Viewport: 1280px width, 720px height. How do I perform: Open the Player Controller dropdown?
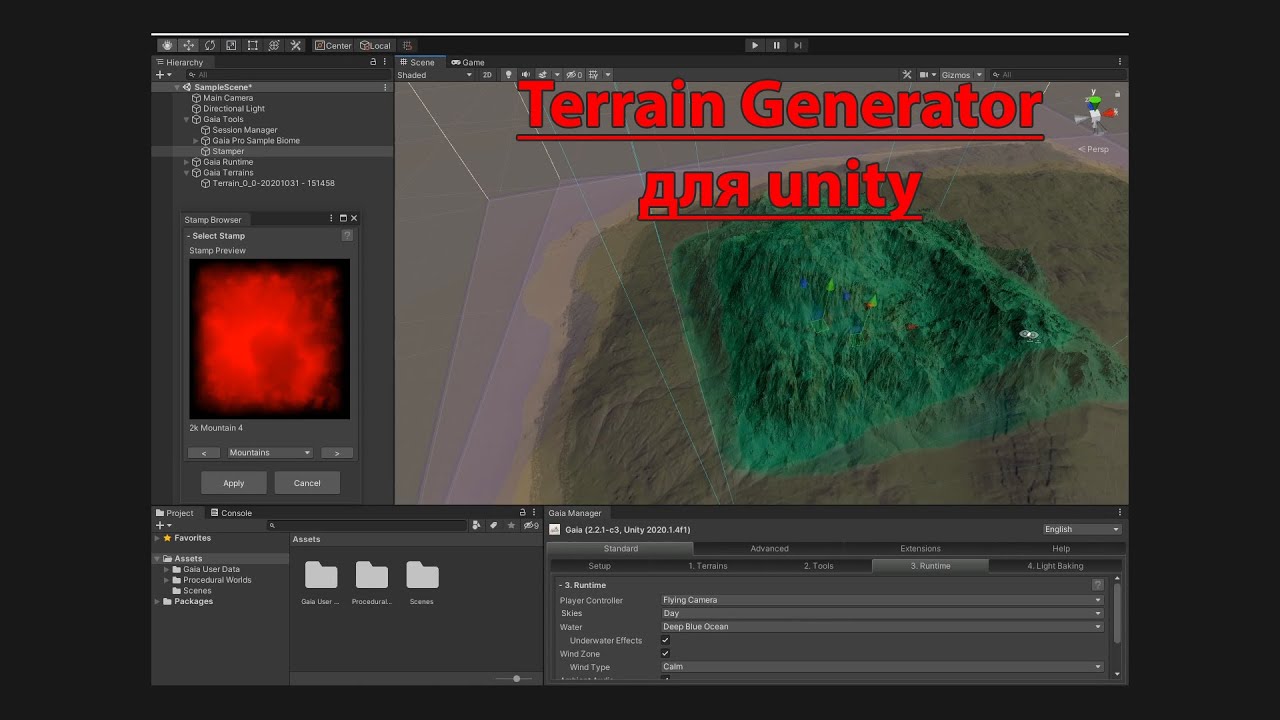(882, 600)
